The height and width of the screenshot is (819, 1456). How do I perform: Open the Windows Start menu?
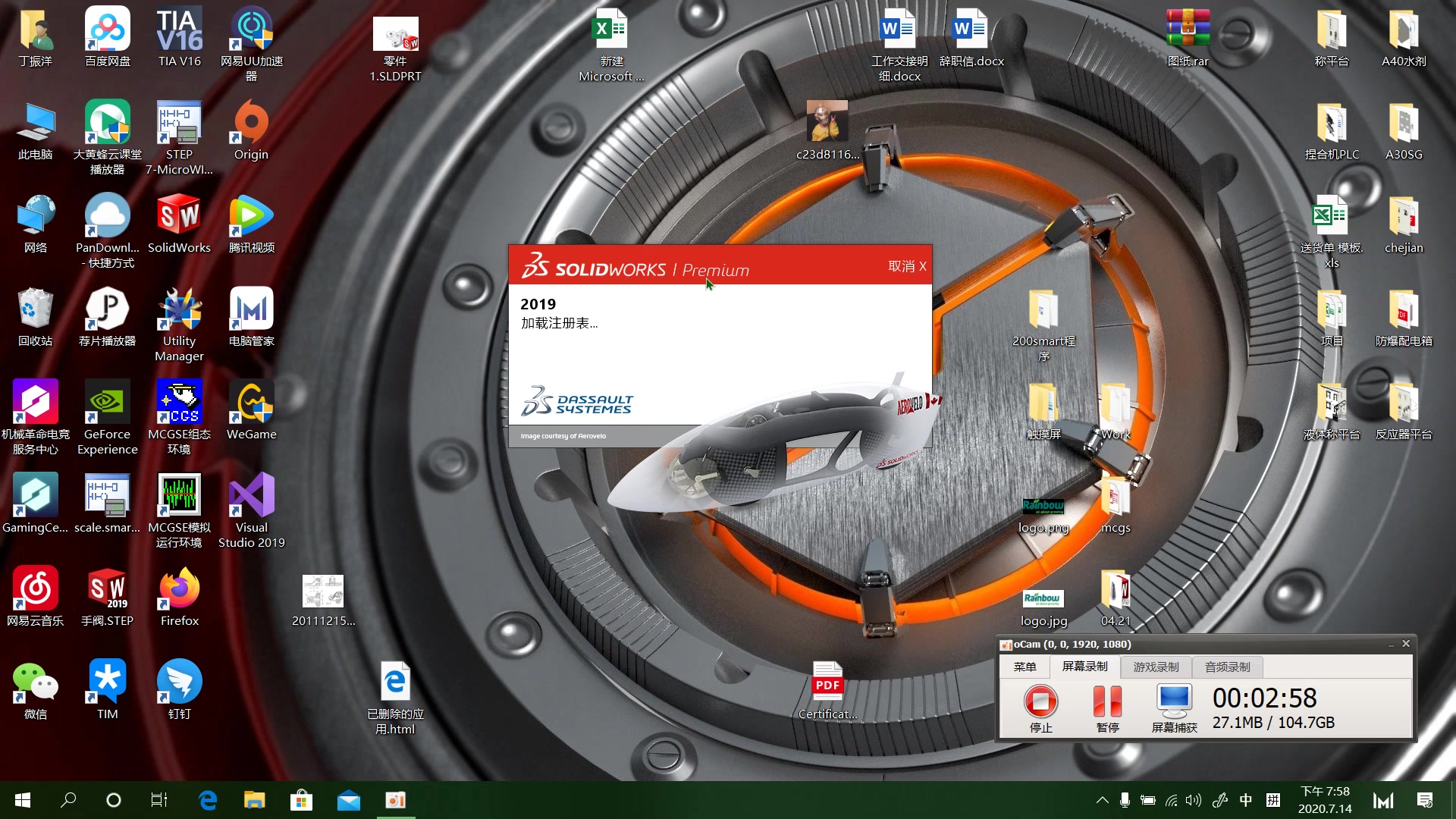click(x=23, y=800)
